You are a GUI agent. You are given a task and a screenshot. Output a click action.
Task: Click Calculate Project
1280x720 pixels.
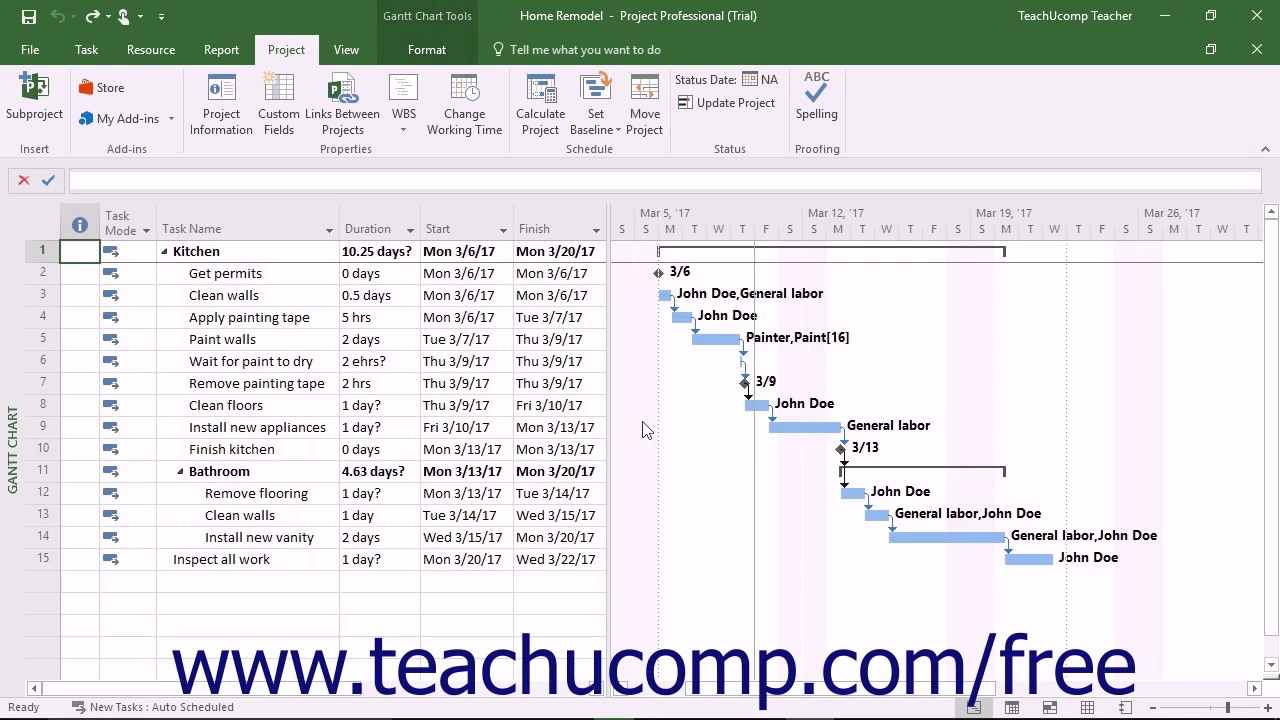(540, 105)
